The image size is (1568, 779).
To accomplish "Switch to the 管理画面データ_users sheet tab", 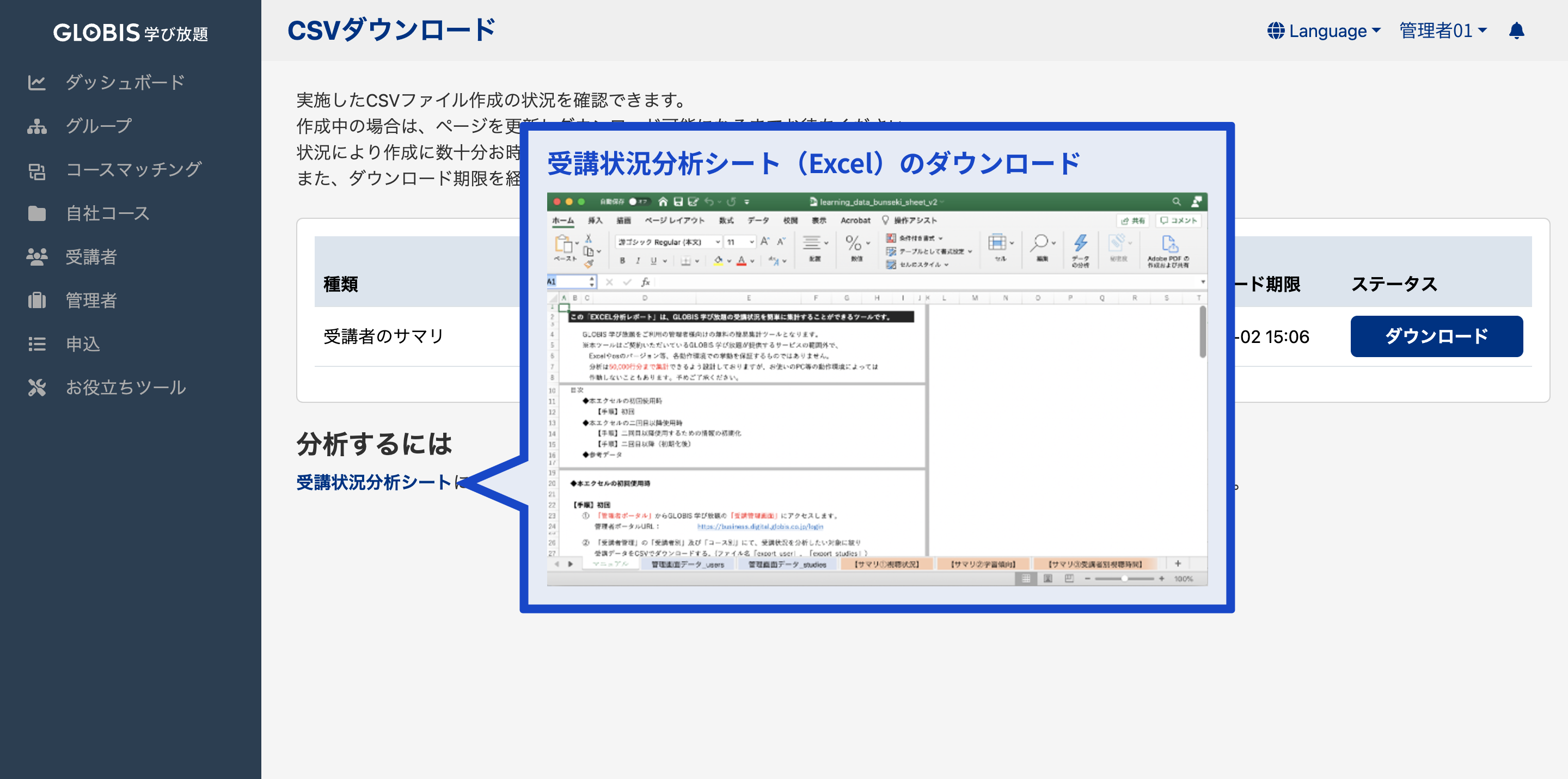I will (691, 564).
